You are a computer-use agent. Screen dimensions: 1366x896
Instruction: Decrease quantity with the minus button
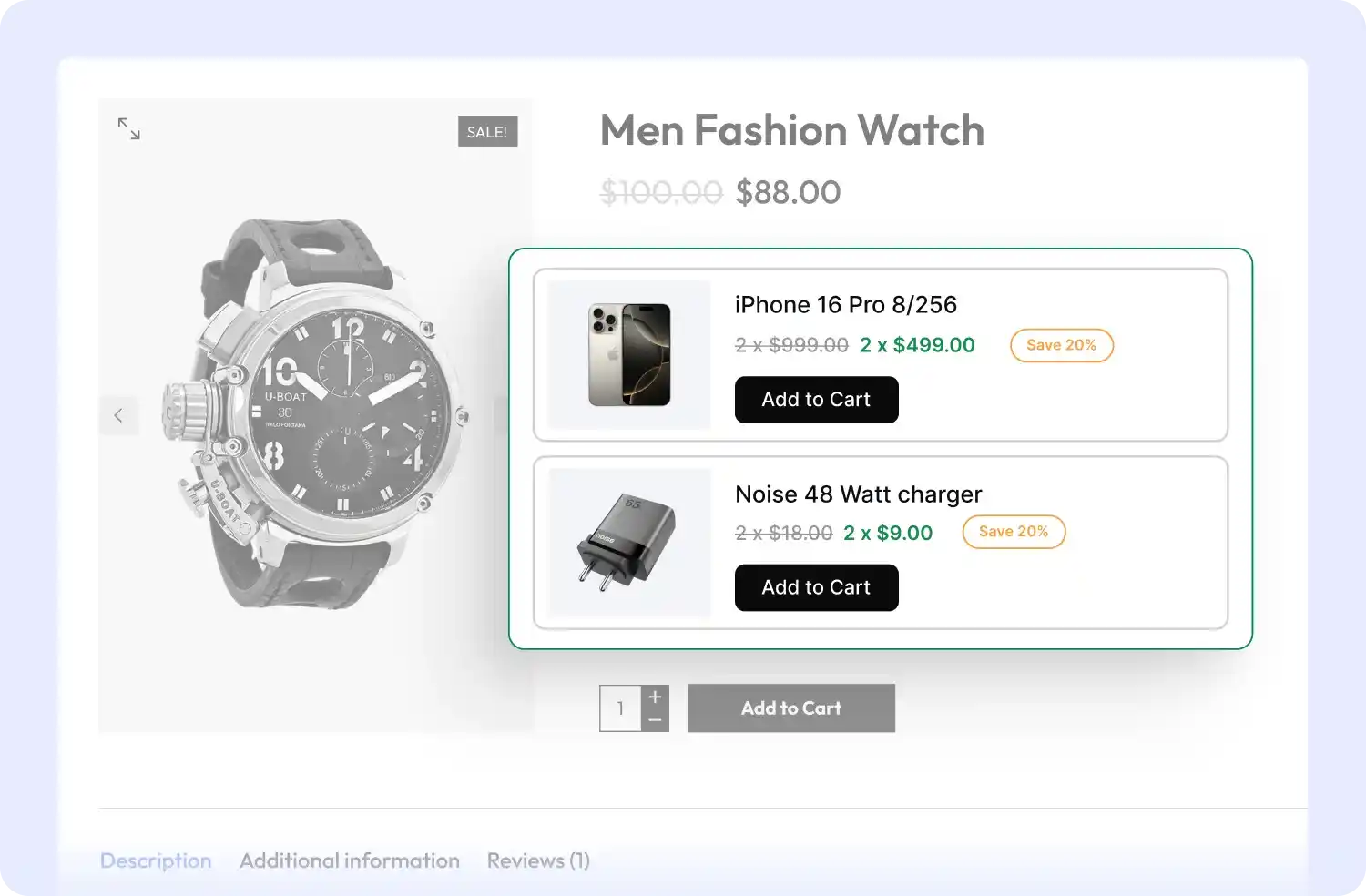click(655, 720)
